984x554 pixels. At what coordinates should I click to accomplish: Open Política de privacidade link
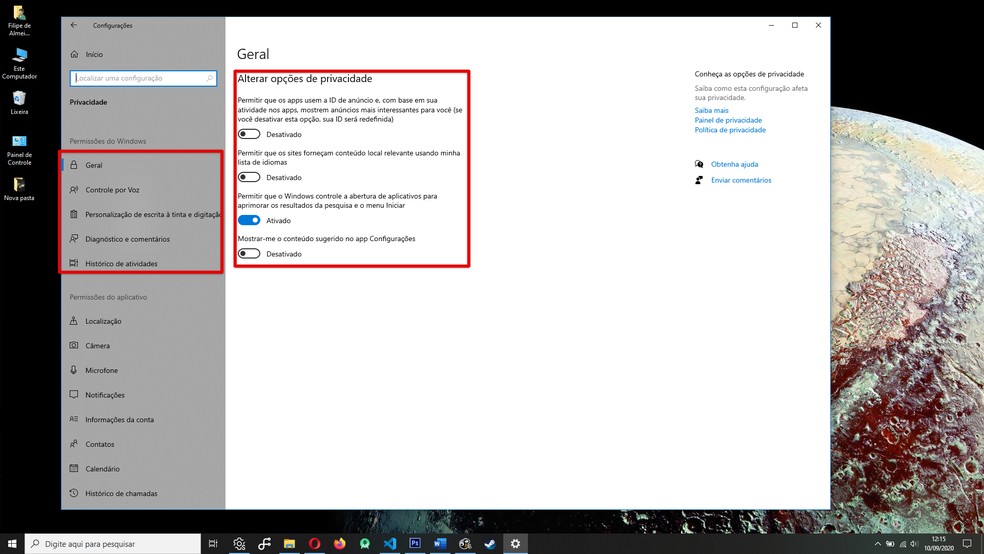pyautogui.click(x=730, y=130)
